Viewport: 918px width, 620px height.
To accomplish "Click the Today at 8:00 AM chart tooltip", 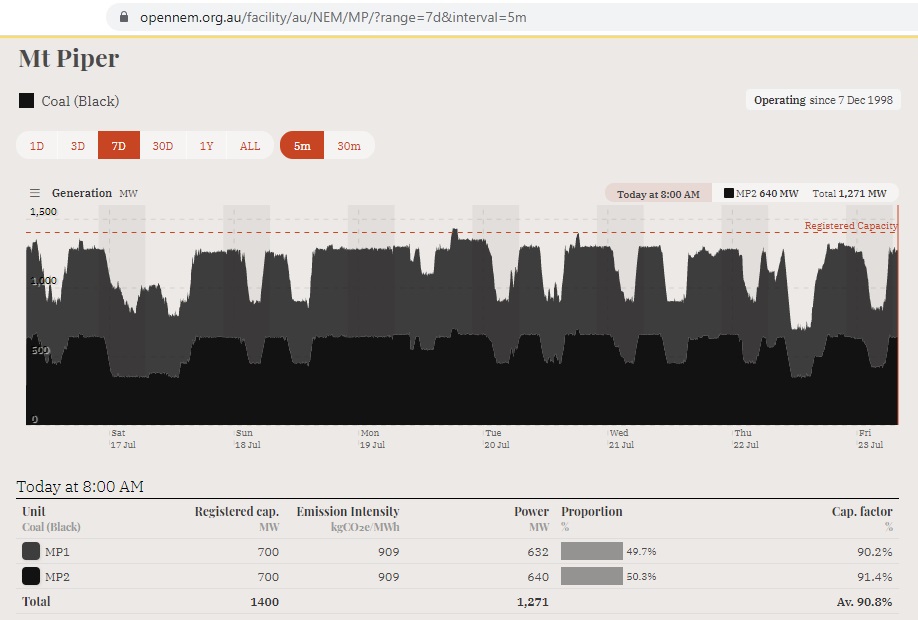I will point(658,194).
